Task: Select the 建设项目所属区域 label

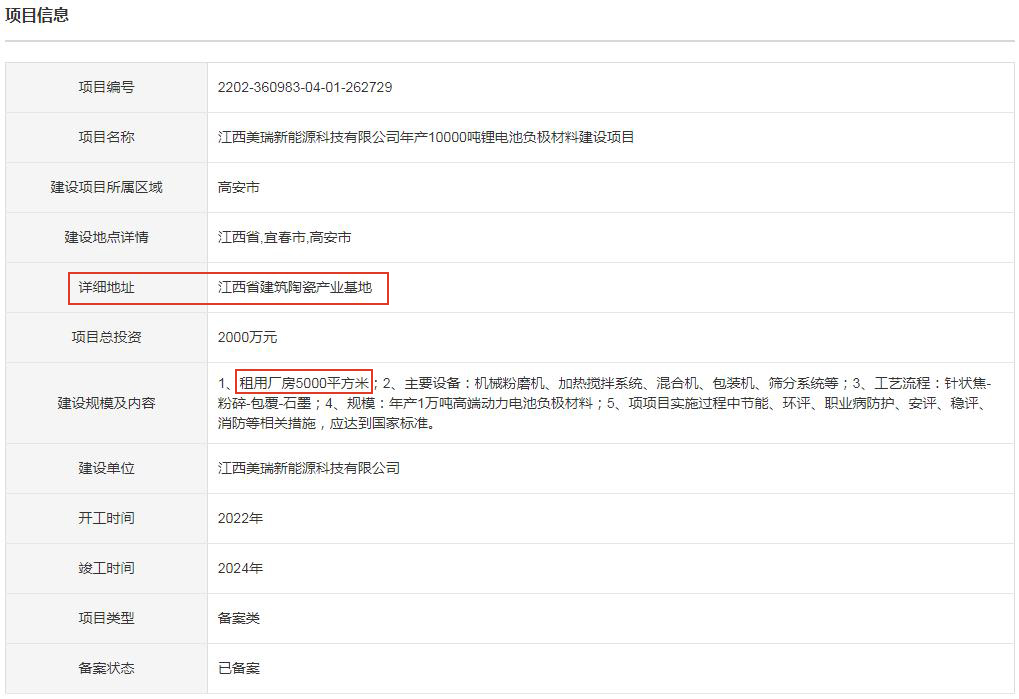Action: (x=107, y=187)
